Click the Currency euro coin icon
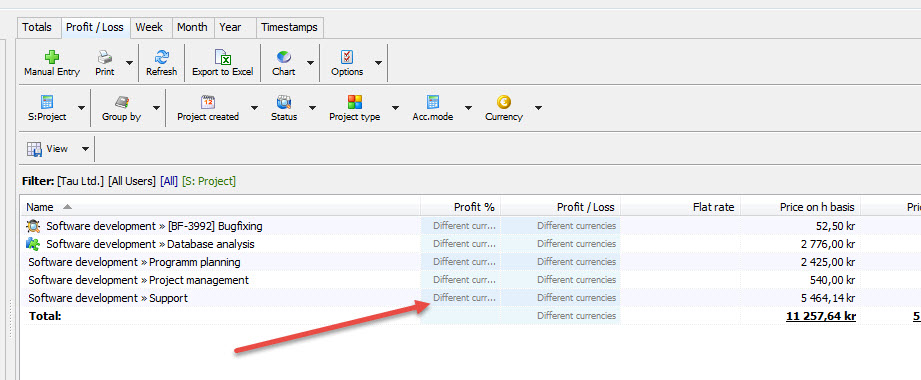 coord(503,102)
